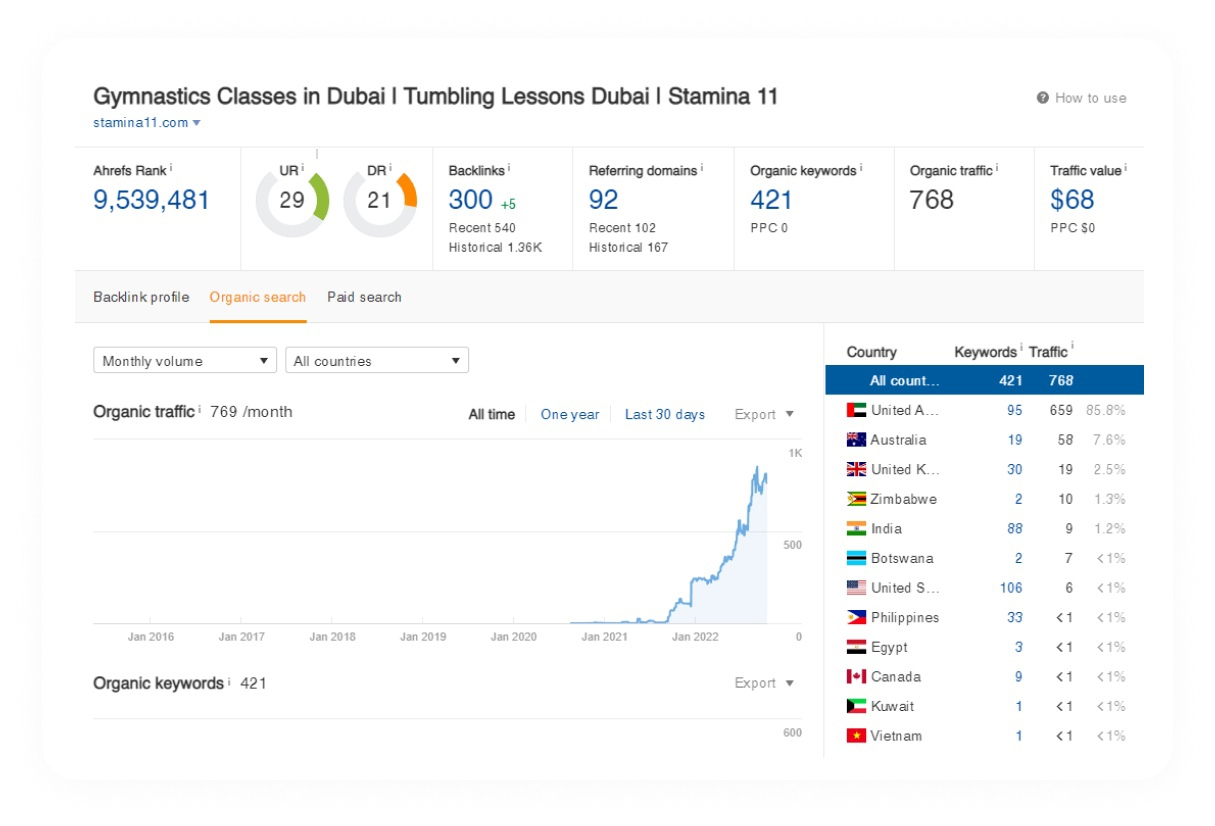Click Philippines keywords count 33
1215x826 pixels.
click(x=1015, y=617)
